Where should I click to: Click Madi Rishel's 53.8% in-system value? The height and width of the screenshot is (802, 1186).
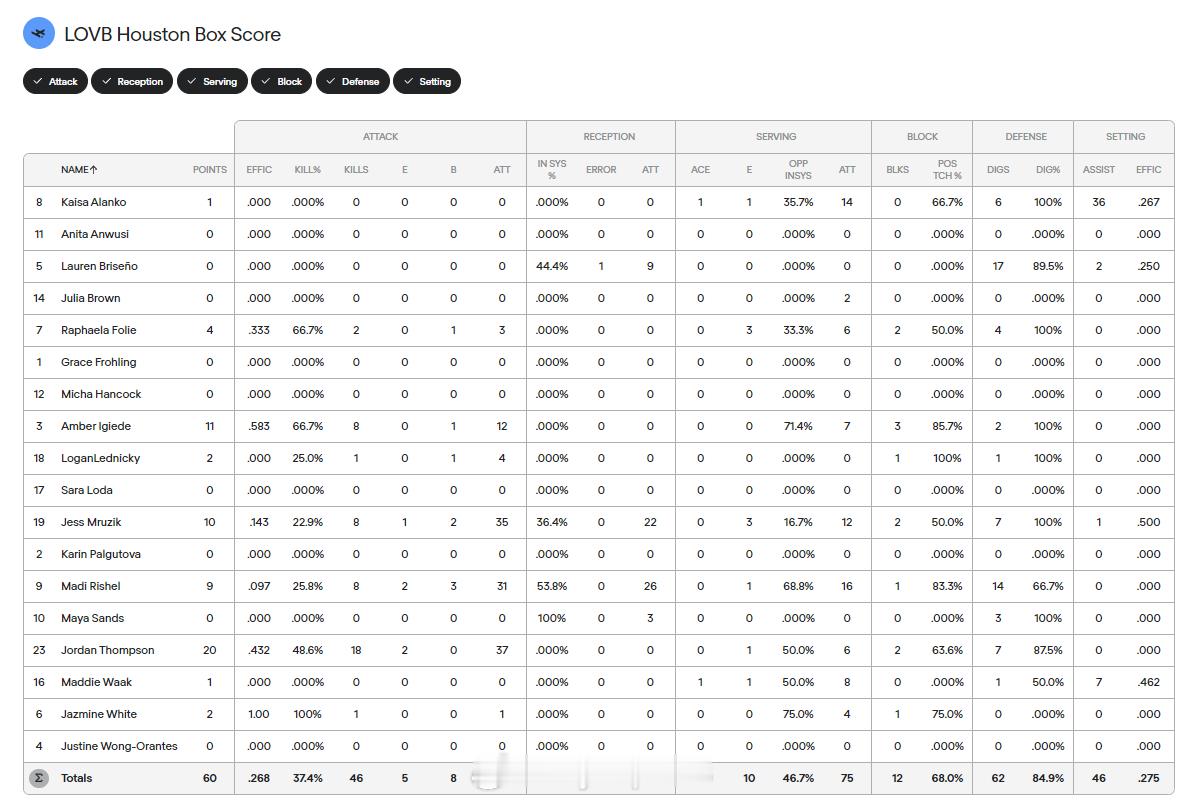[551, 586]
